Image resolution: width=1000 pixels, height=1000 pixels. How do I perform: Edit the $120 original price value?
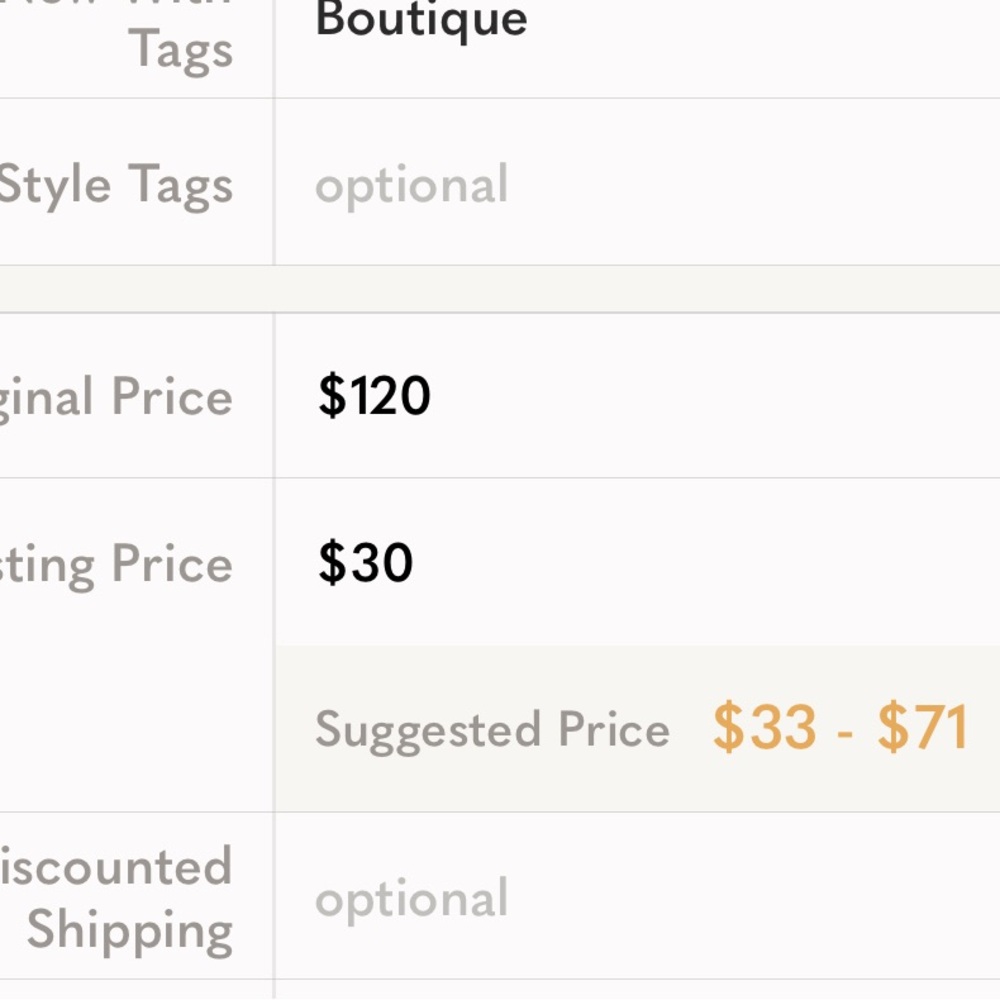[x=374, y=396]
